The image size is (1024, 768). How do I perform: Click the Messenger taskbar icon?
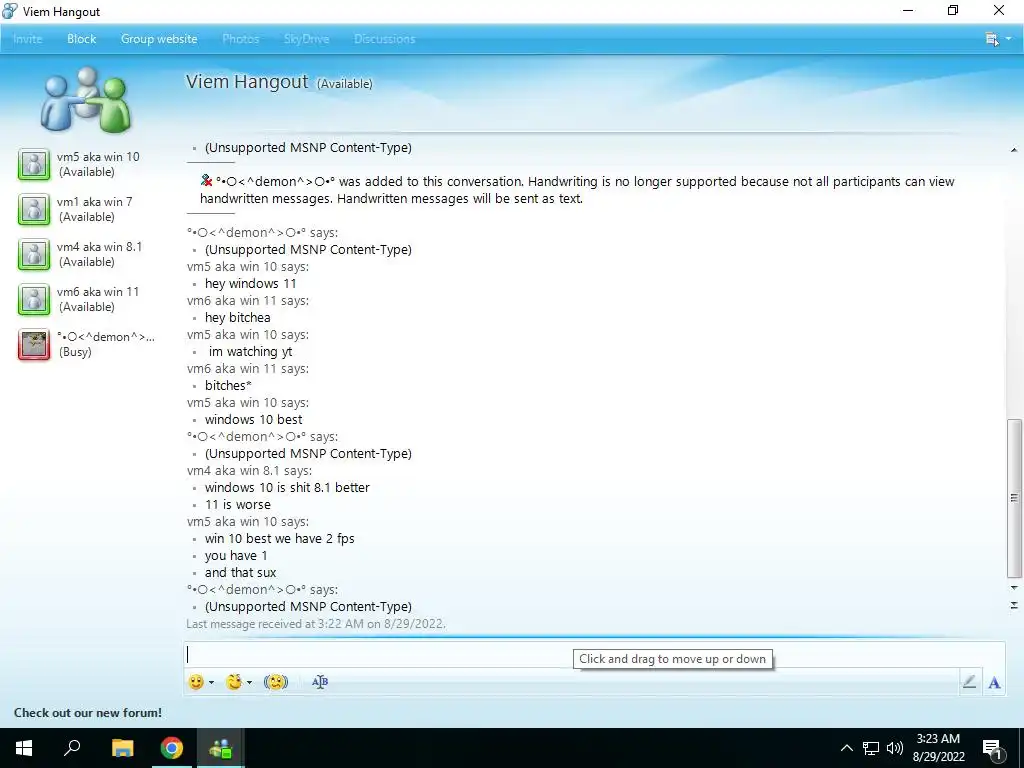(221, 748)
